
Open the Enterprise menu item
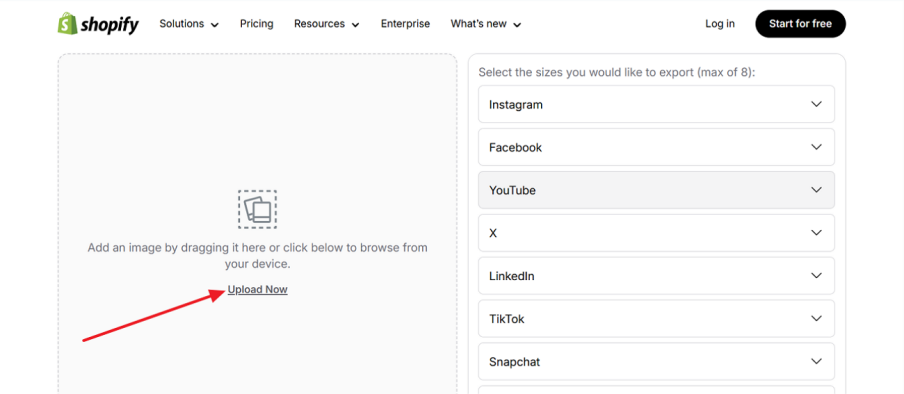(x=405, y=24)
